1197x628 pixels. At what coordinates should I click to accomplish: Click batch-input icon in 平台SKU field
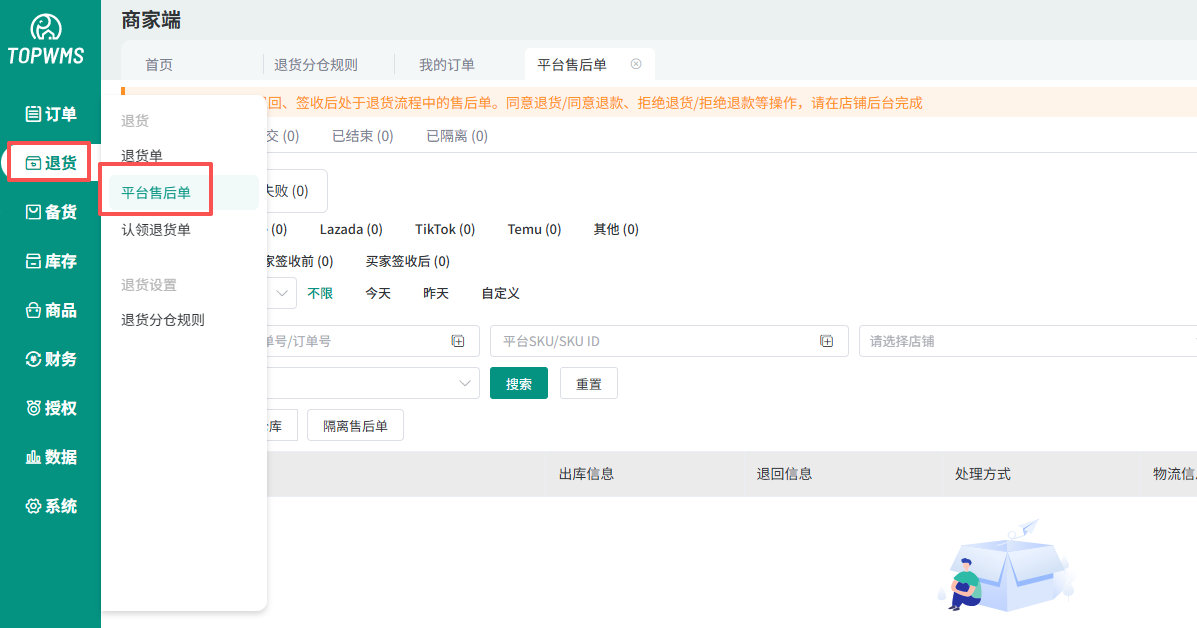827,341
